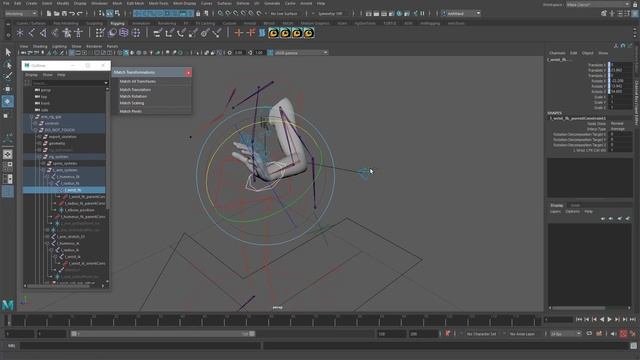Screen dimensions: 640x360
Task: Switch to the Animation shelf tab
Action: (141, 23)
